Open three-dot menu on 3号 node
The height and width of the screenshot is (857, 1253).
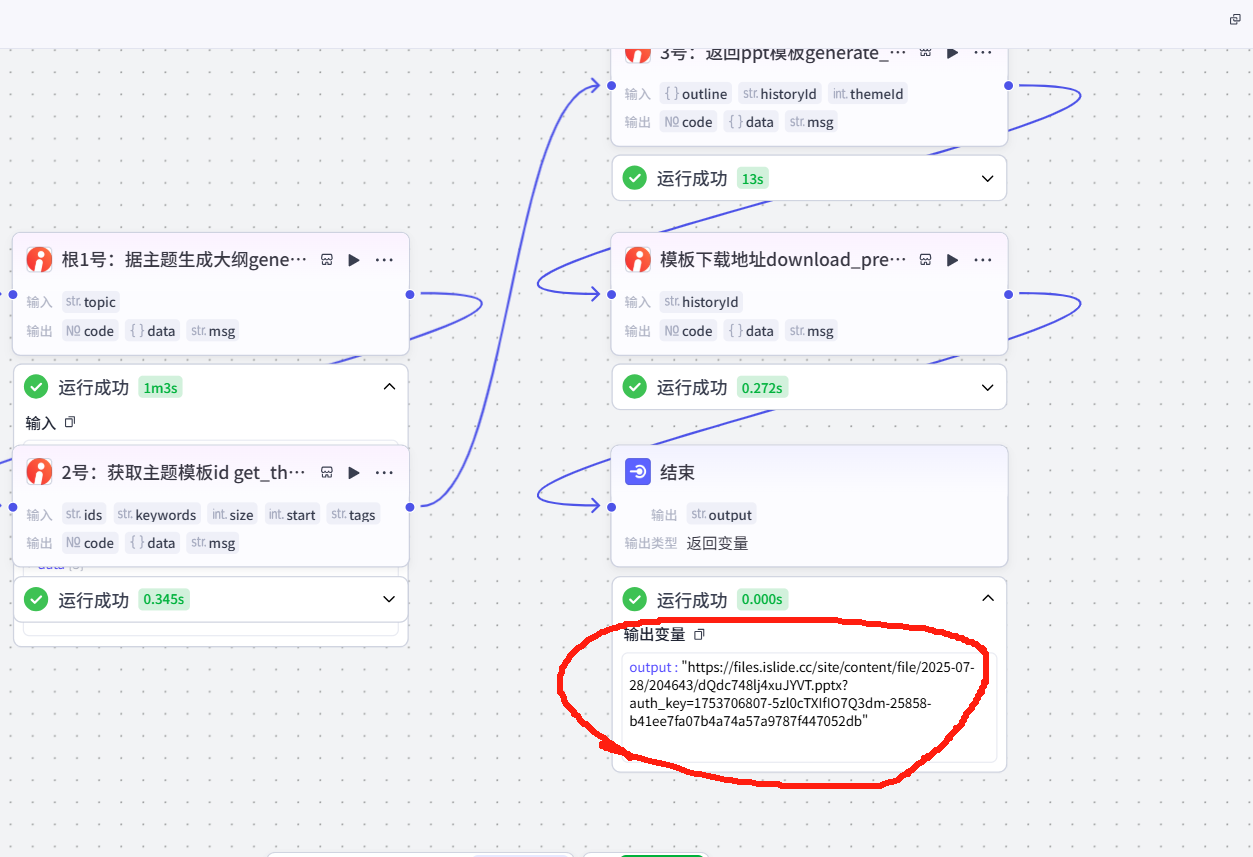[x=983, y=52]
